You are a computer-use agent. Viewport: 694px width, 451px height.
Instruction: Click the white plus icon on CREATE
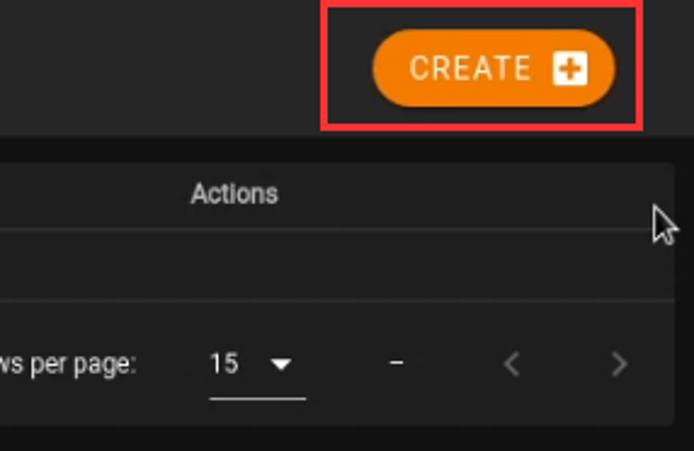570,69
